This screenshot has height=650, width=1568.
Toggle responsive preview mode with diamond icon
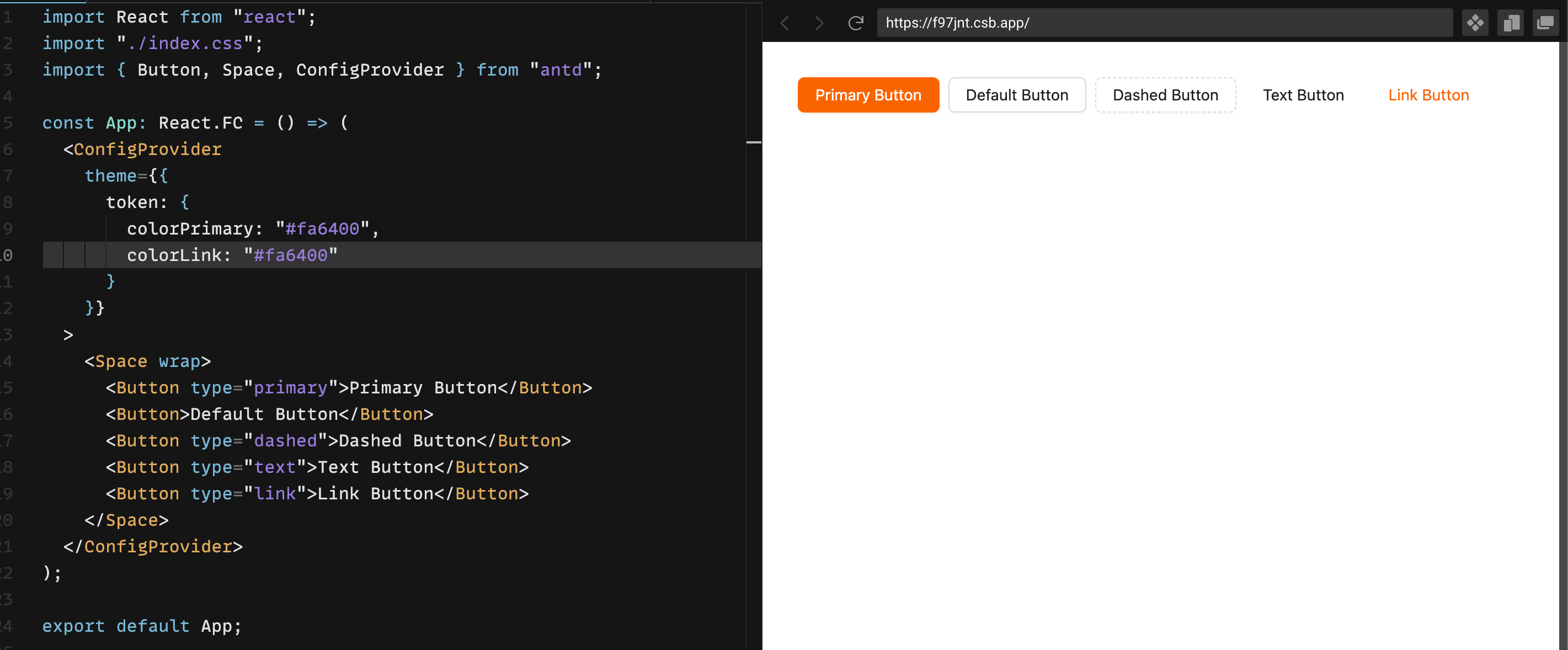[x=1475, y=23]
